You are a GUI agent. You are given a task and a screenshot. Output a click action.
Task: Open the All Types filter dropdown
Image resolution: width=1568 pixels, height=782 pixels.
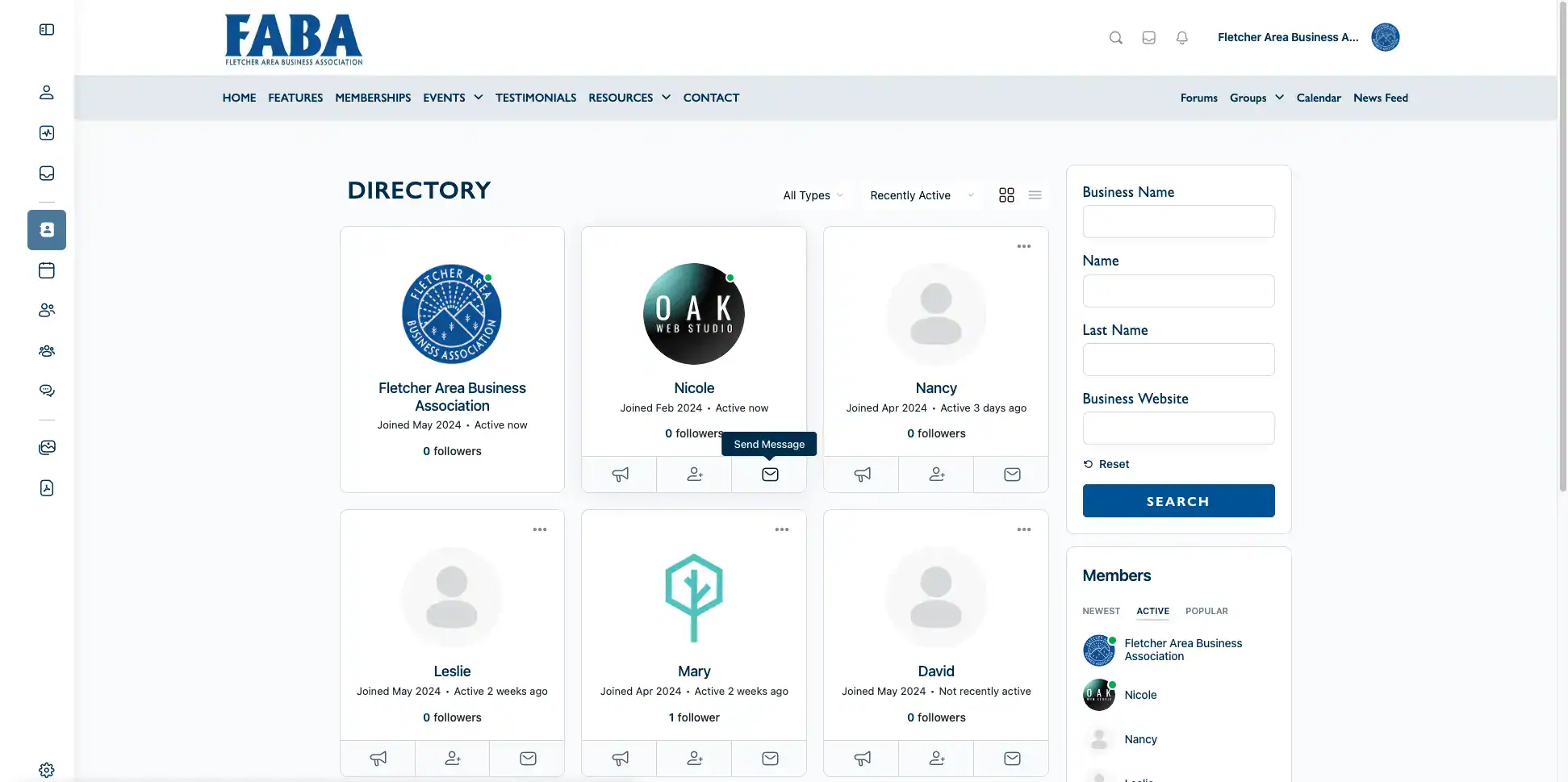point(813,195)
